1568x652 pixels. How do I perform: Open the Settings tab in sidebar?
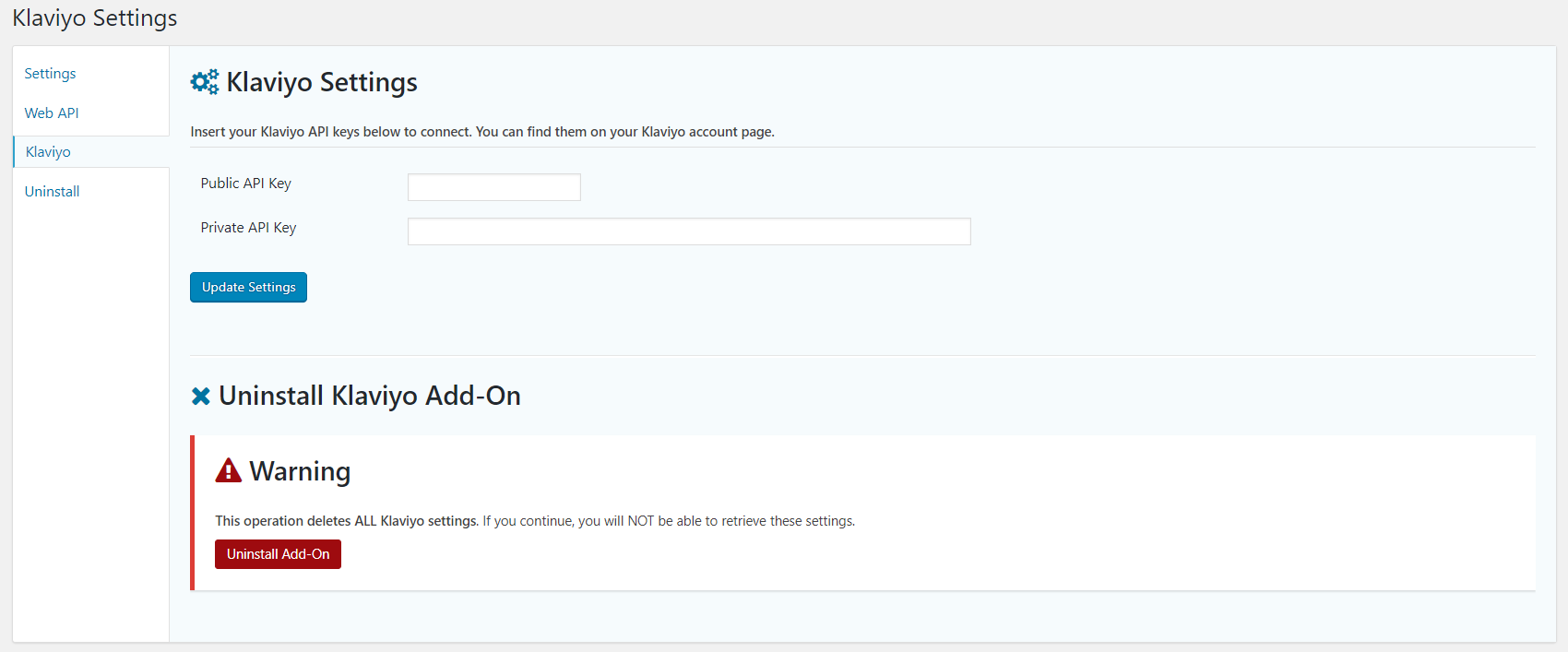pos(50,74)
